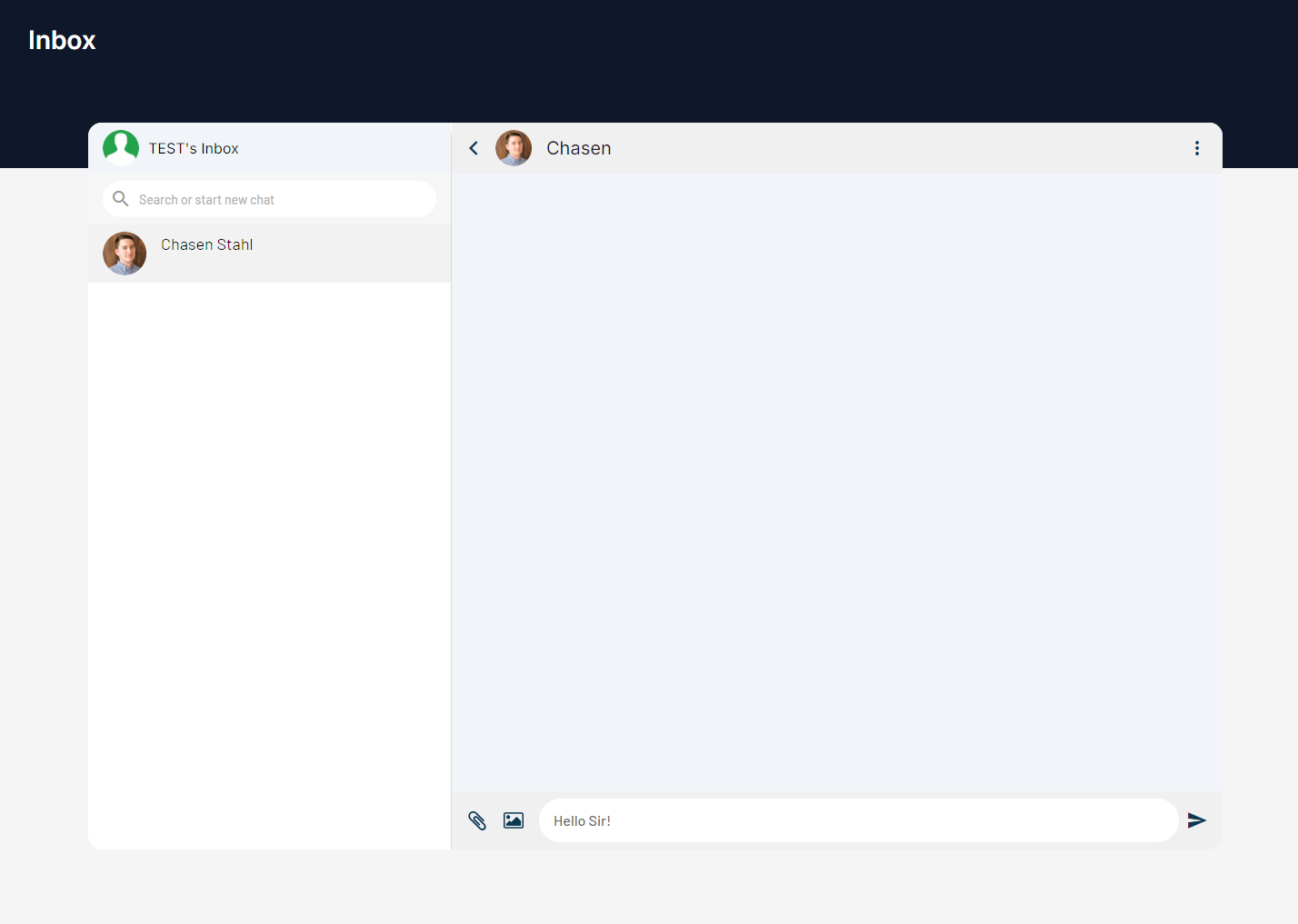This screenshot has width=1298, height=924.
Task: Click the message box containing 'Hello Sir!'
Action: [x=858, y=820]
